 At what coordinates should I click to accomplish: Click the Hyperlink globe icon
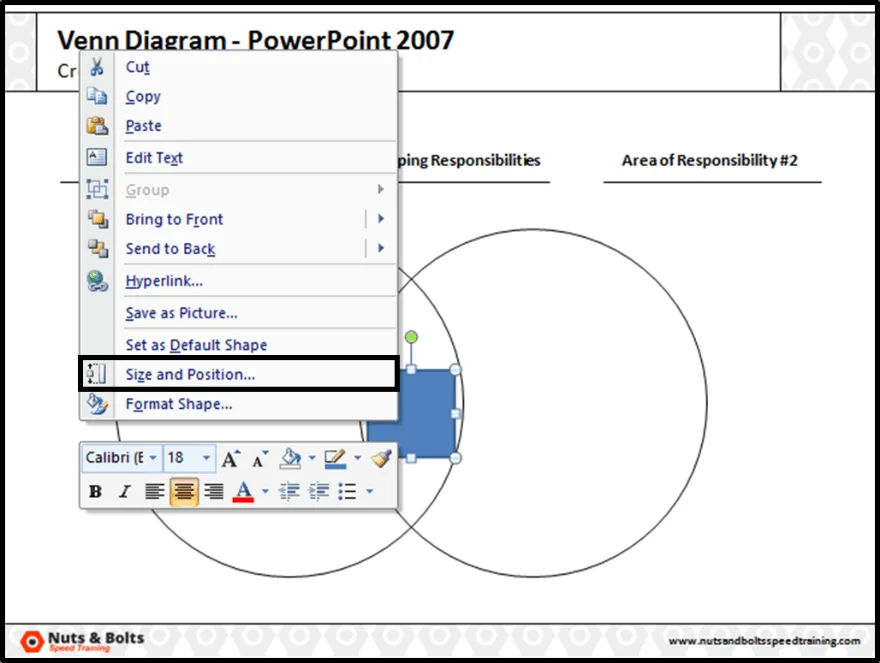[x=97, y=281]
